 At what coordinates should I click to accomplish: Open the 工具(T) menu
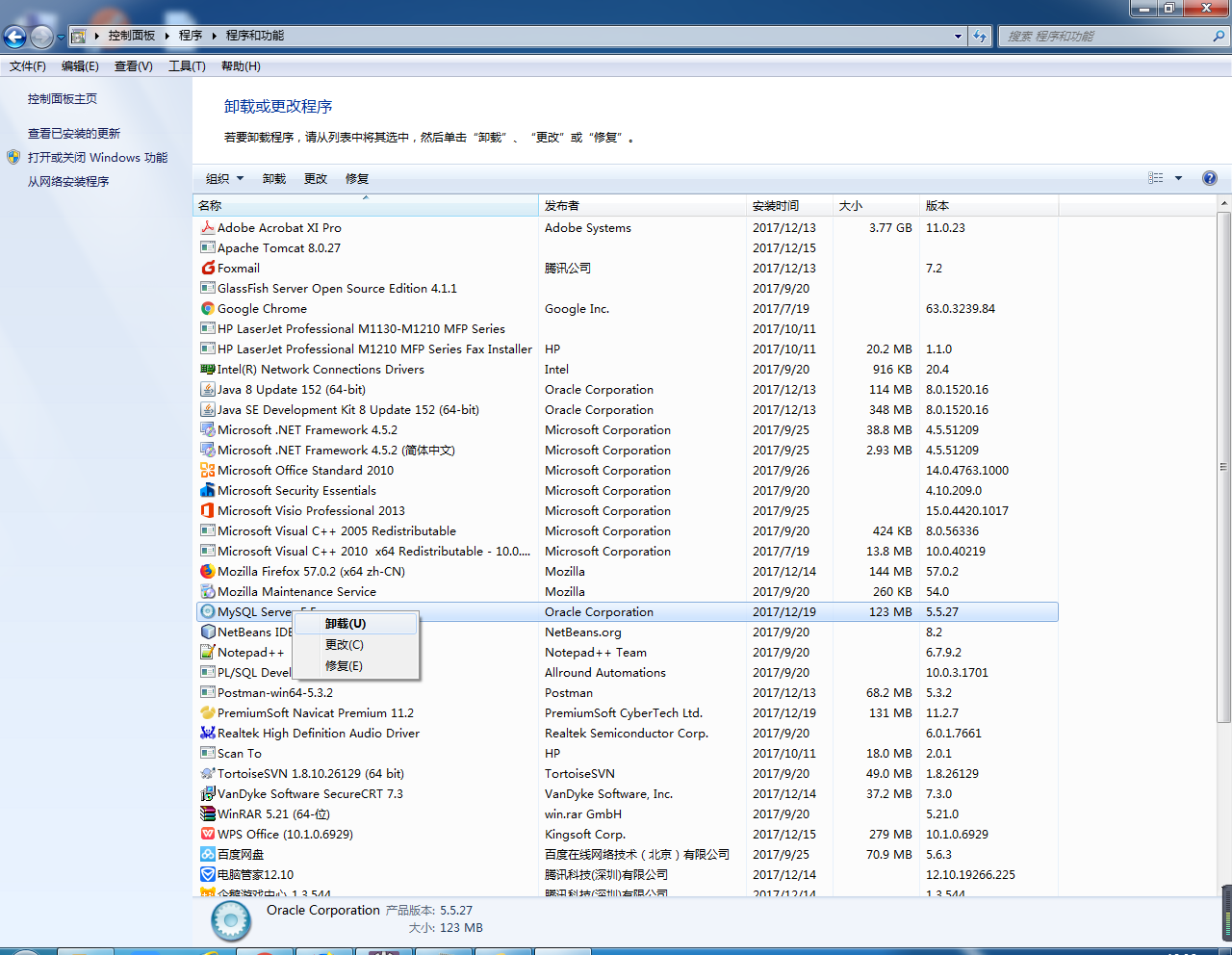(x=187, y=66)
